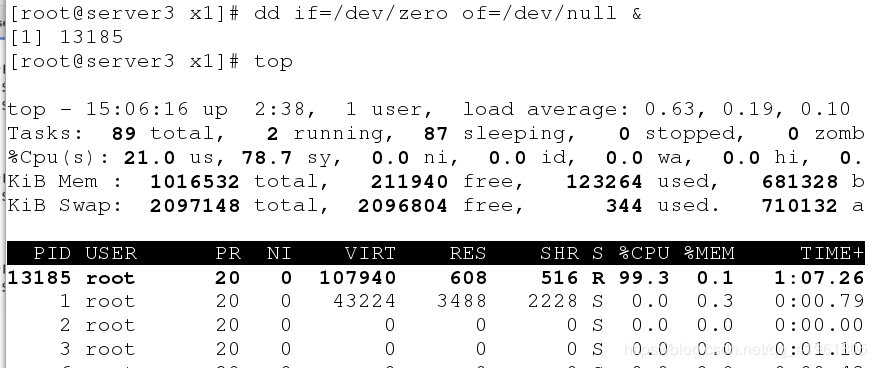Click TIME+ value 0:00.79

tap(819, 301)
